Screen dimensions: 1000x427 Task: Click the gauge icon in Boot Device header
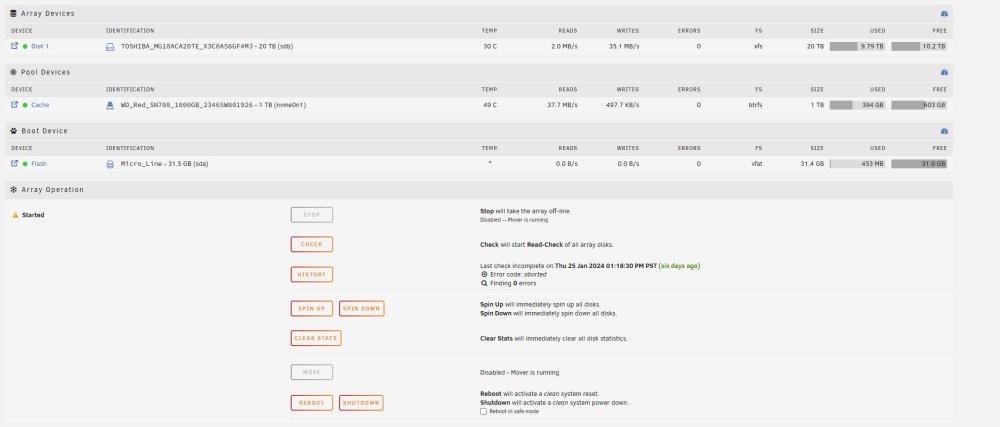945,131
